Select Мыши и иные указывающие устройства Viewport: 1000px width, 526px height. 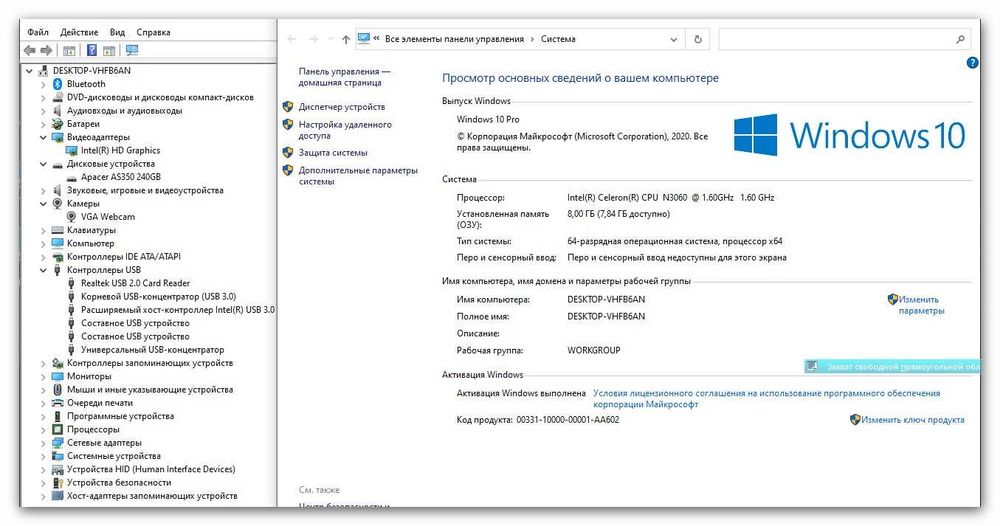click(150, 390)
